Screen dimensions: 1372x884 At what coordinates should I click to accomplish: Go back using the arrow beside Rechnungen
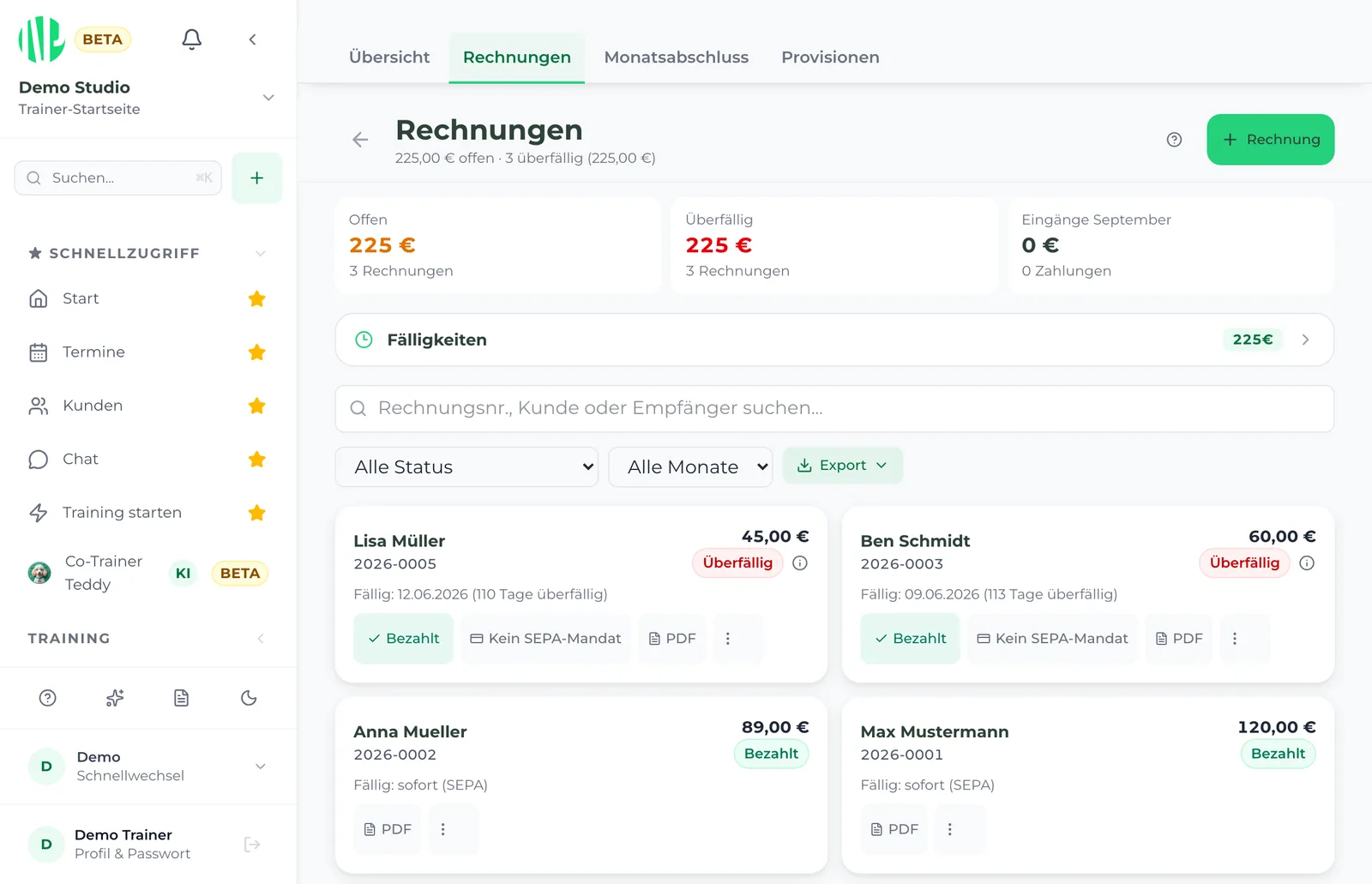360,140
